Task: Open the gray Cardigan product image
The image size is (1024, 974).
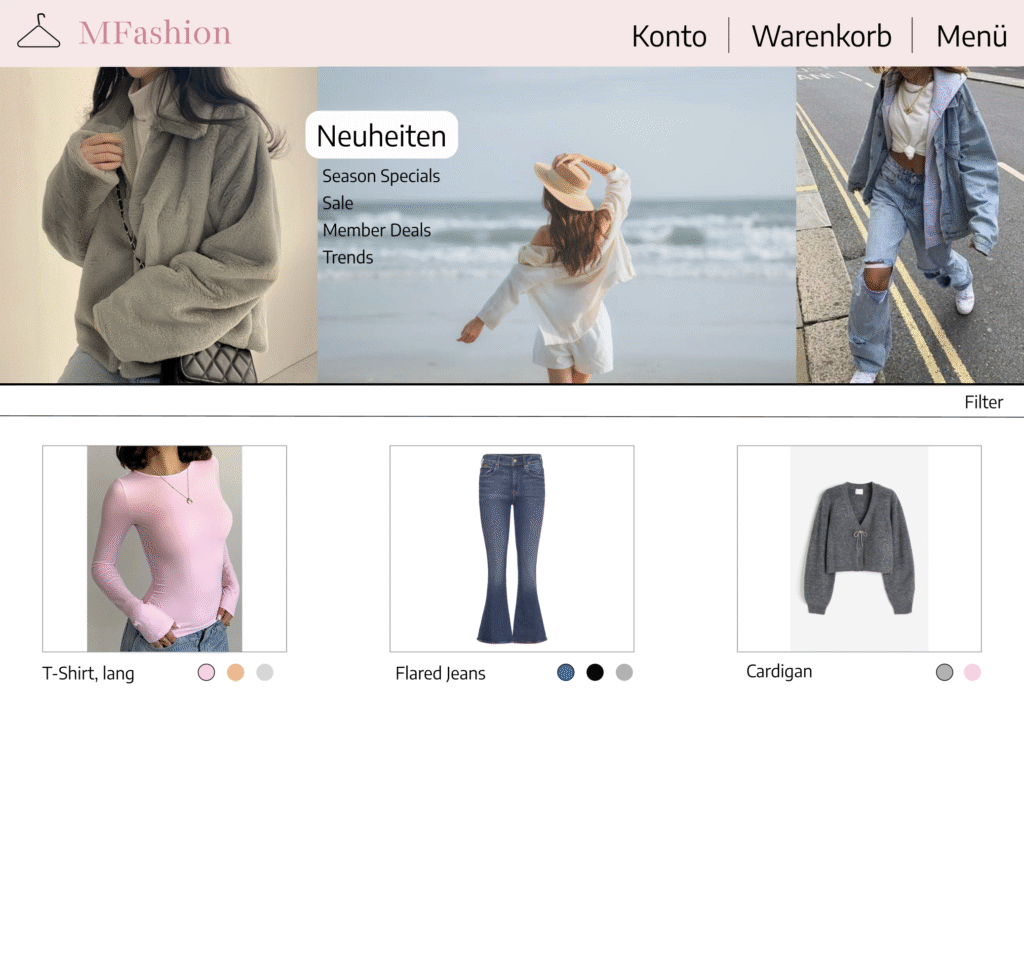Action: 859,548
